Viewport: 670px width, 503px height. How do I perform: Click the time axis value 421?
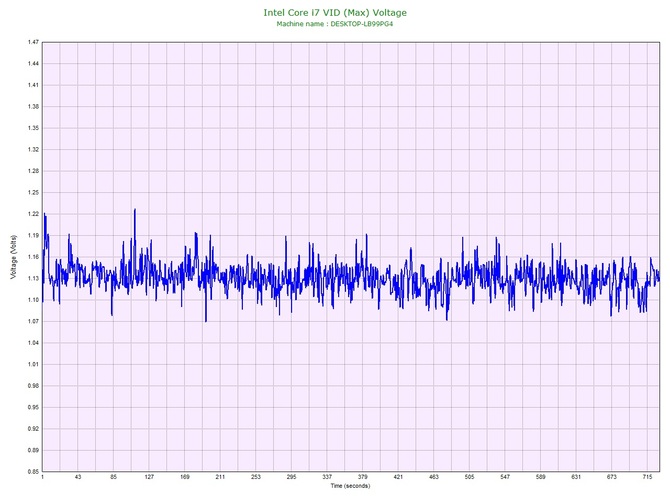(398, 477)
